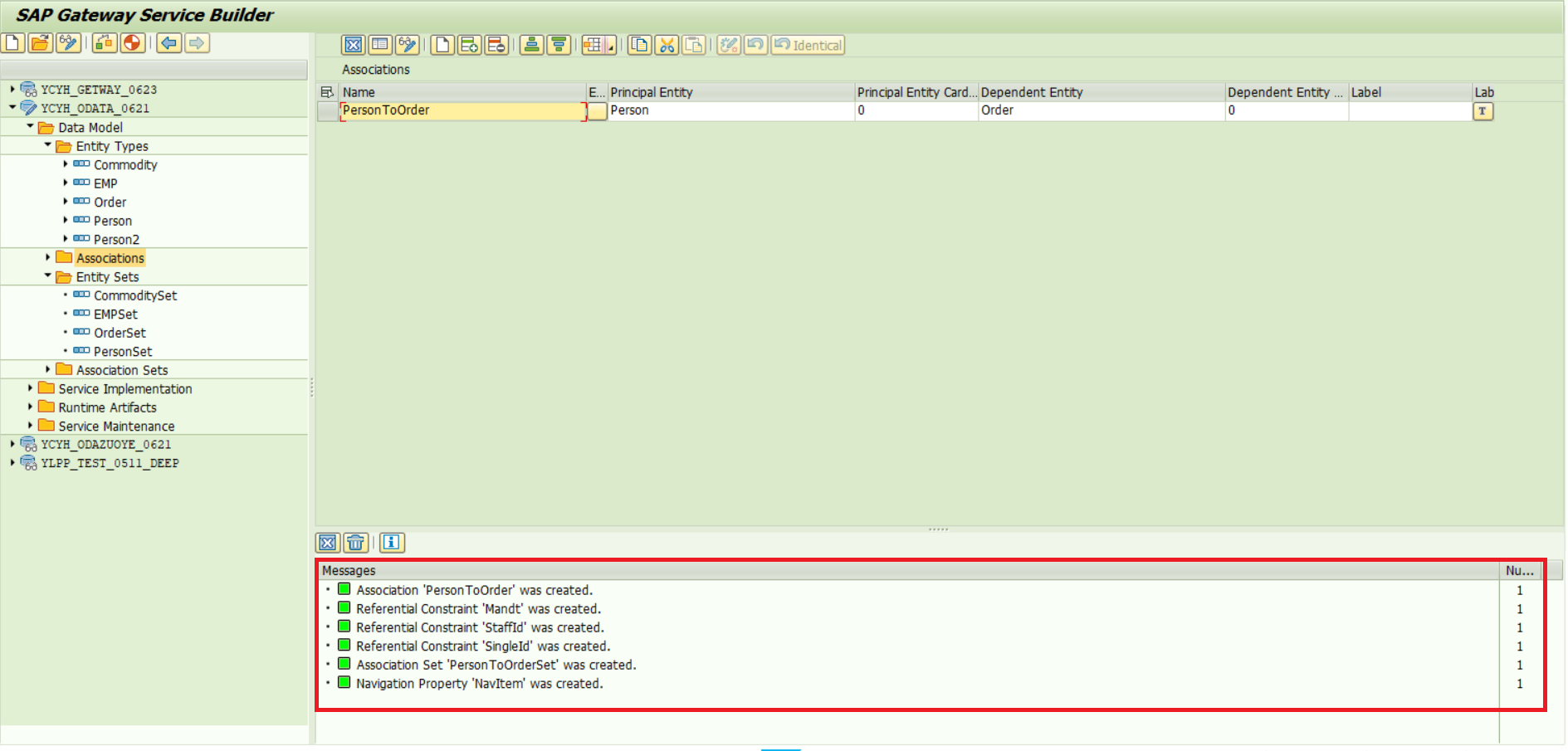
Task: Click the Sort Ascending icon
Action: pos(532,45)
